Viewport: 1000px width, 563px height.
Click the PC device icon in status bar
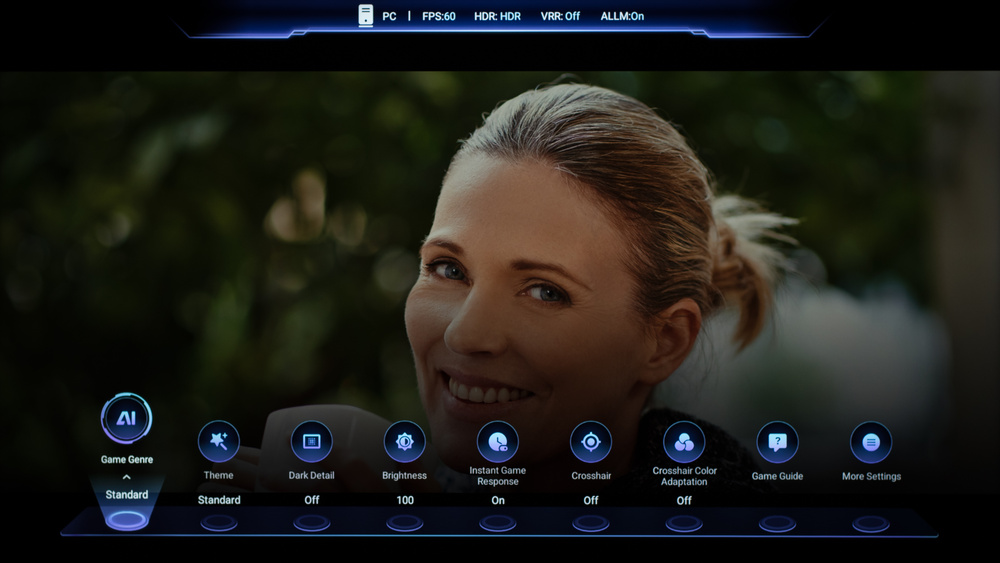tap(366, 16)
